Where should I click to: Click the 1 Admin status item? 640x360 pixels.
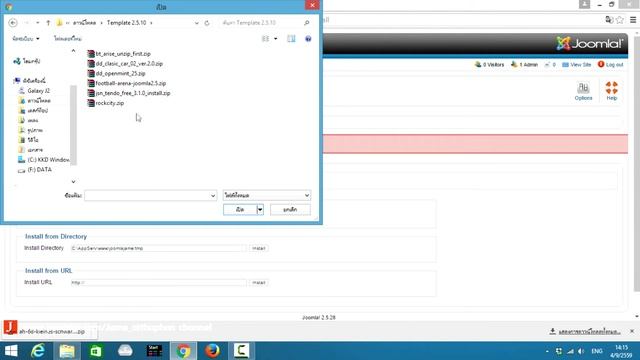(x=524, y=64)
